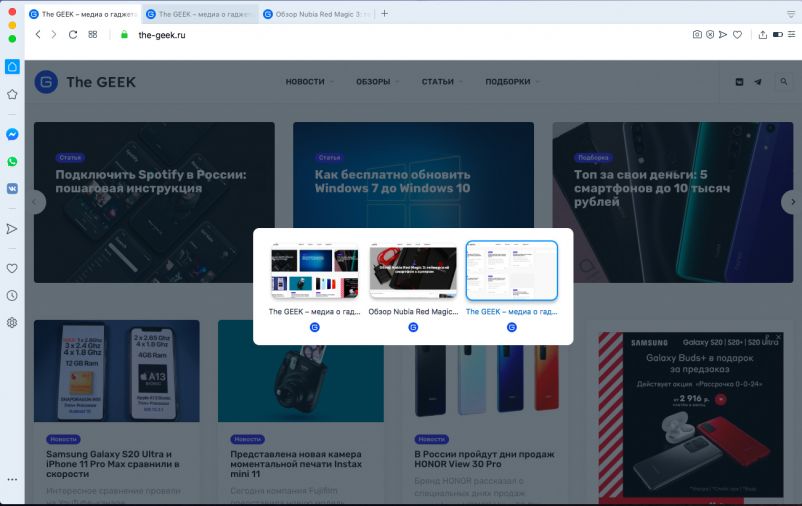Open the Instax camera article image
The height and width of the screenshot is (506, 802).
point(301,384)
